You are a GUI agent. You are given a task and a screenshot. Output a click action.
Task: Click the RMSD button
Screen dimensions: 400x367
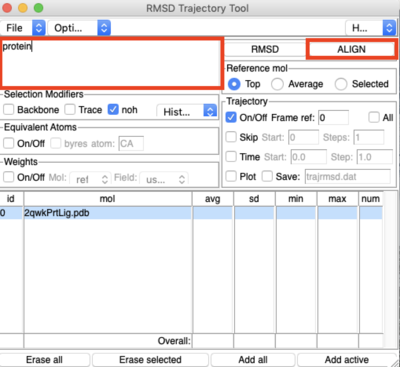[x=265, y=49]
